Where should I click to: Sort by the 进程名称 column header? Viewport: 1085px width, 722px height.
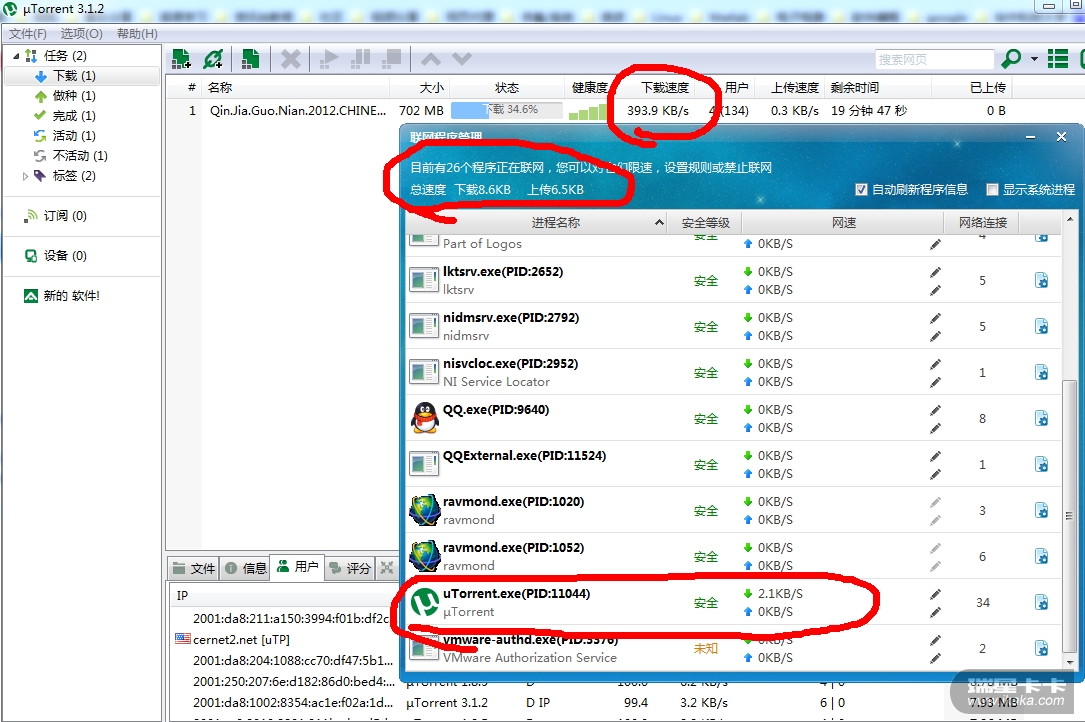point(555,223)
